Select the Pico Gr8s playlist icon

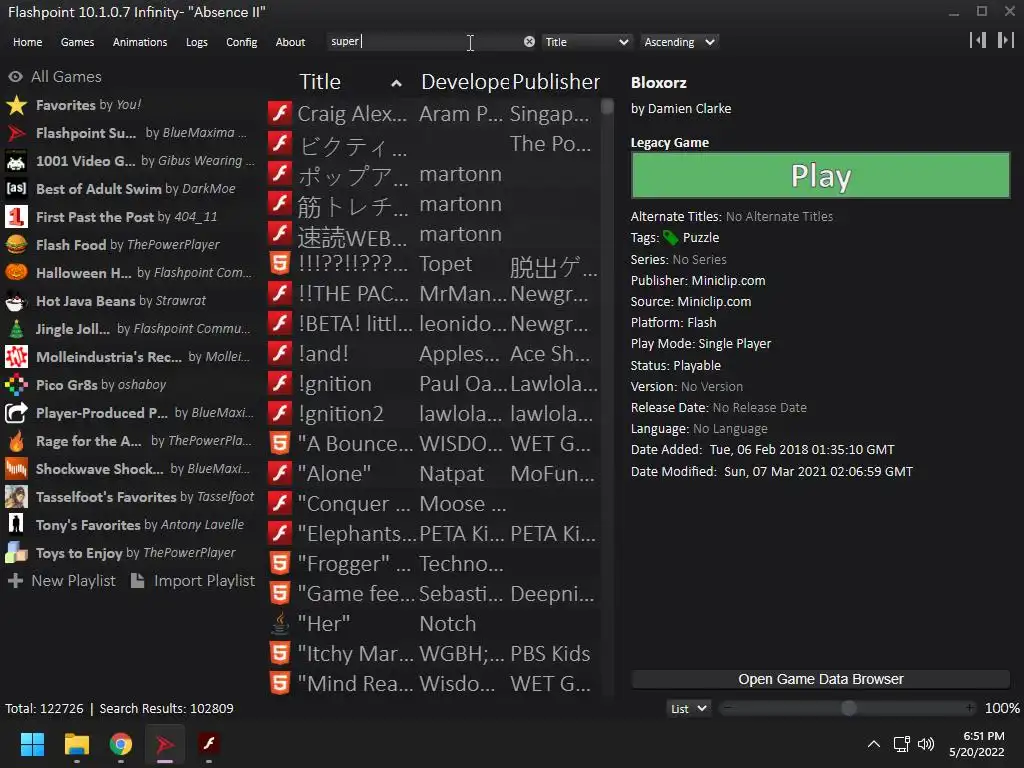click(x=16, y=385)
